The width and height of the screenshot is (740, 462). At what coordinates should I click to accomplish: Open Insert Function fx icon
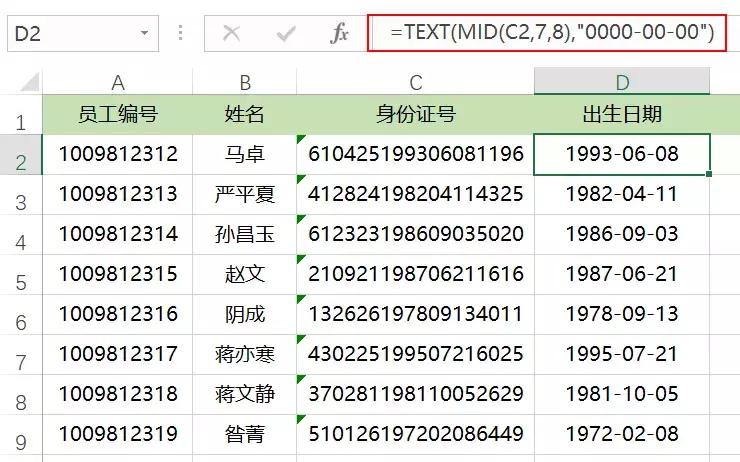(339, 34)
